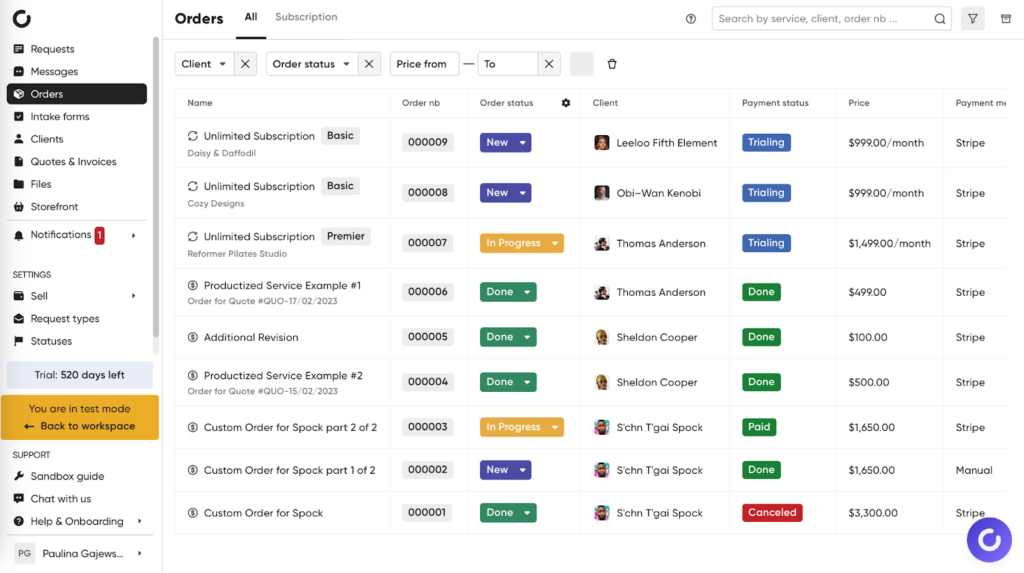Click Trialing badge for order 000007
1024x573 pixels.
point(766,243)
